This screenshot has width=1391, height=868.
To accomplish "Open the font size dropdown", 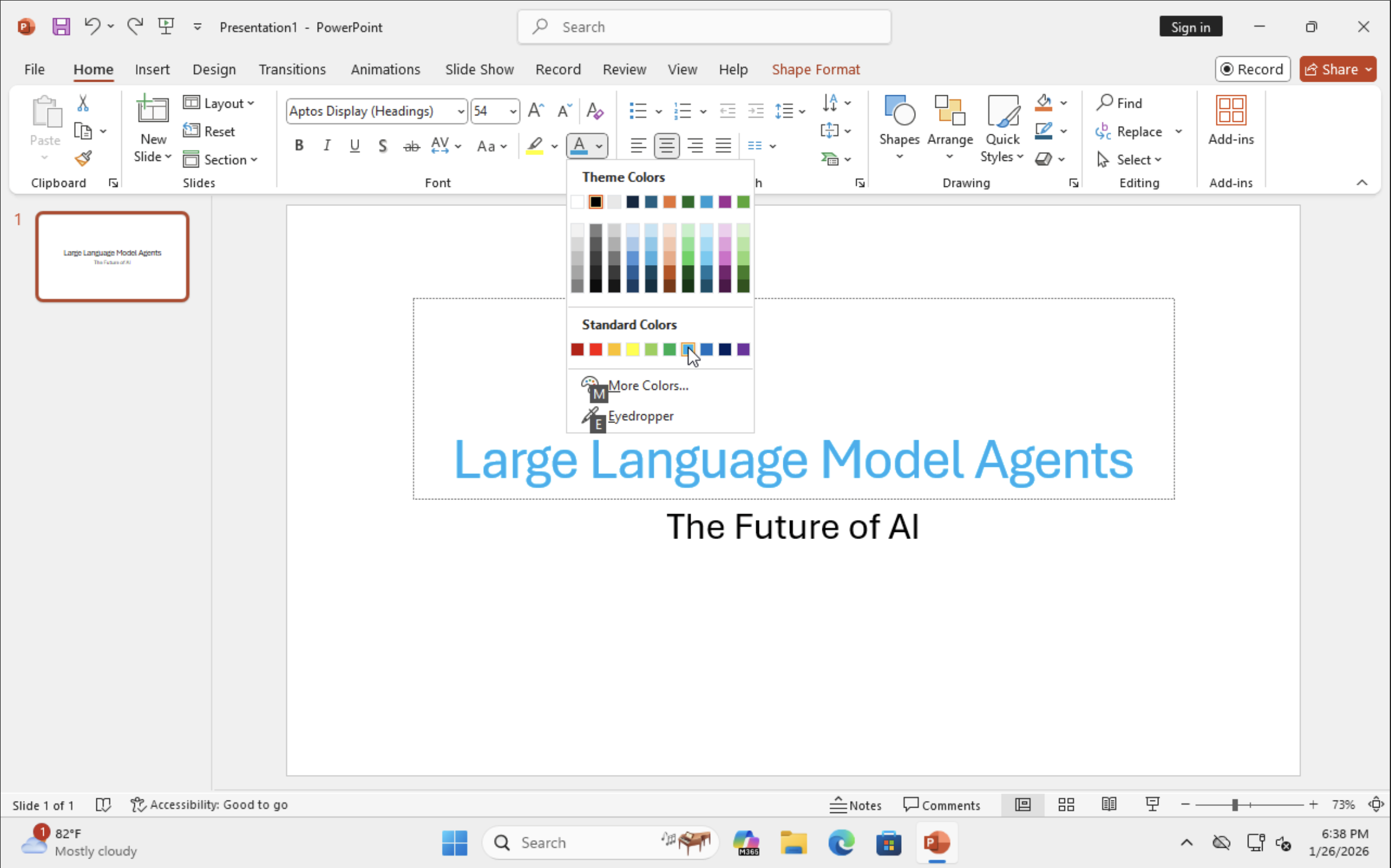I will (512, 111).
